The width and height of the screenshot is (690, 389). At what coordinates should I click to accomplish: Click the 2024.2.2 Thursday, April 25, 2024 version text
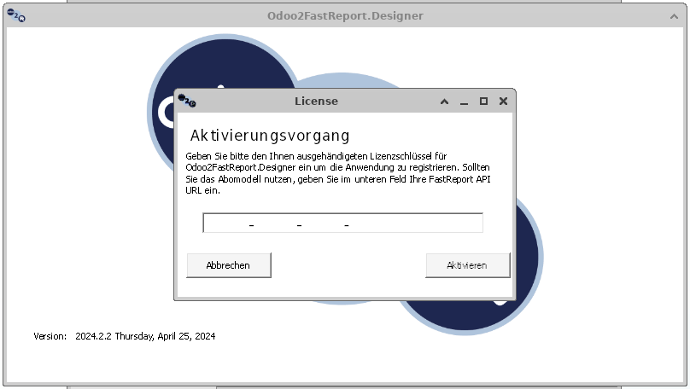(145, 336)
